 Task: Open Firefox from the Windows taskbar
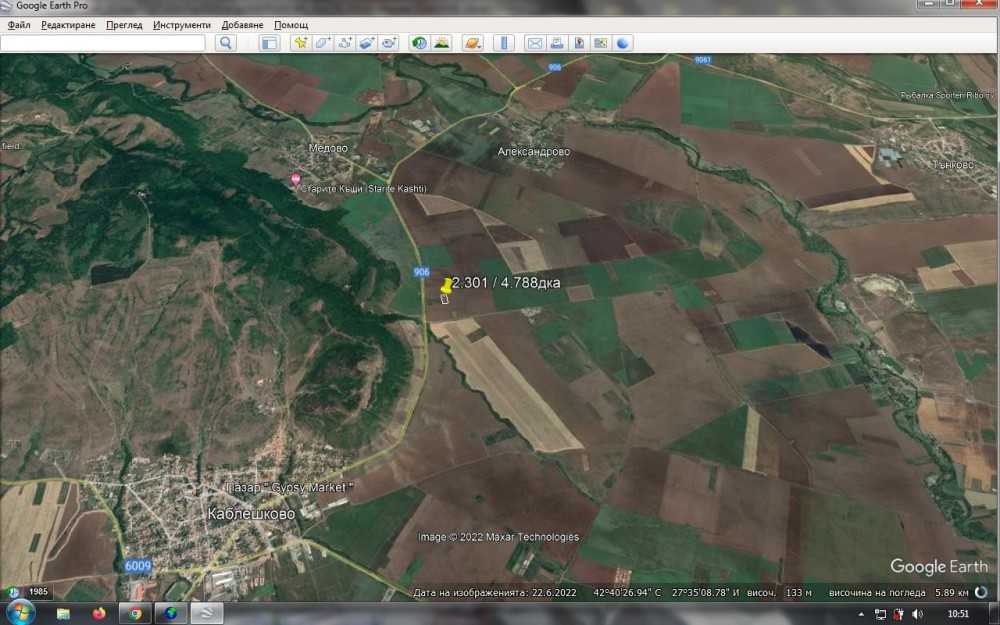(98, 613)
